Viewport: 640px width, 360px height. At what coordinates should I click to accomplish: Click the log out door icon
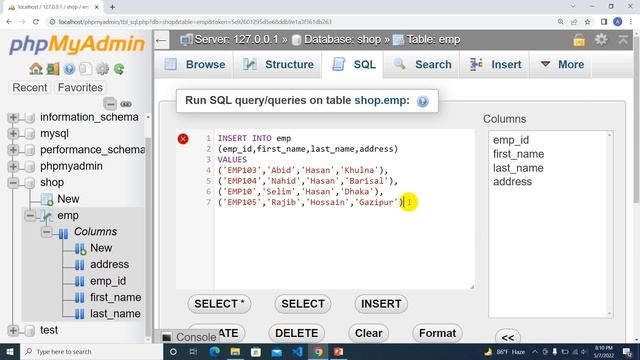[x=53, y=69]
